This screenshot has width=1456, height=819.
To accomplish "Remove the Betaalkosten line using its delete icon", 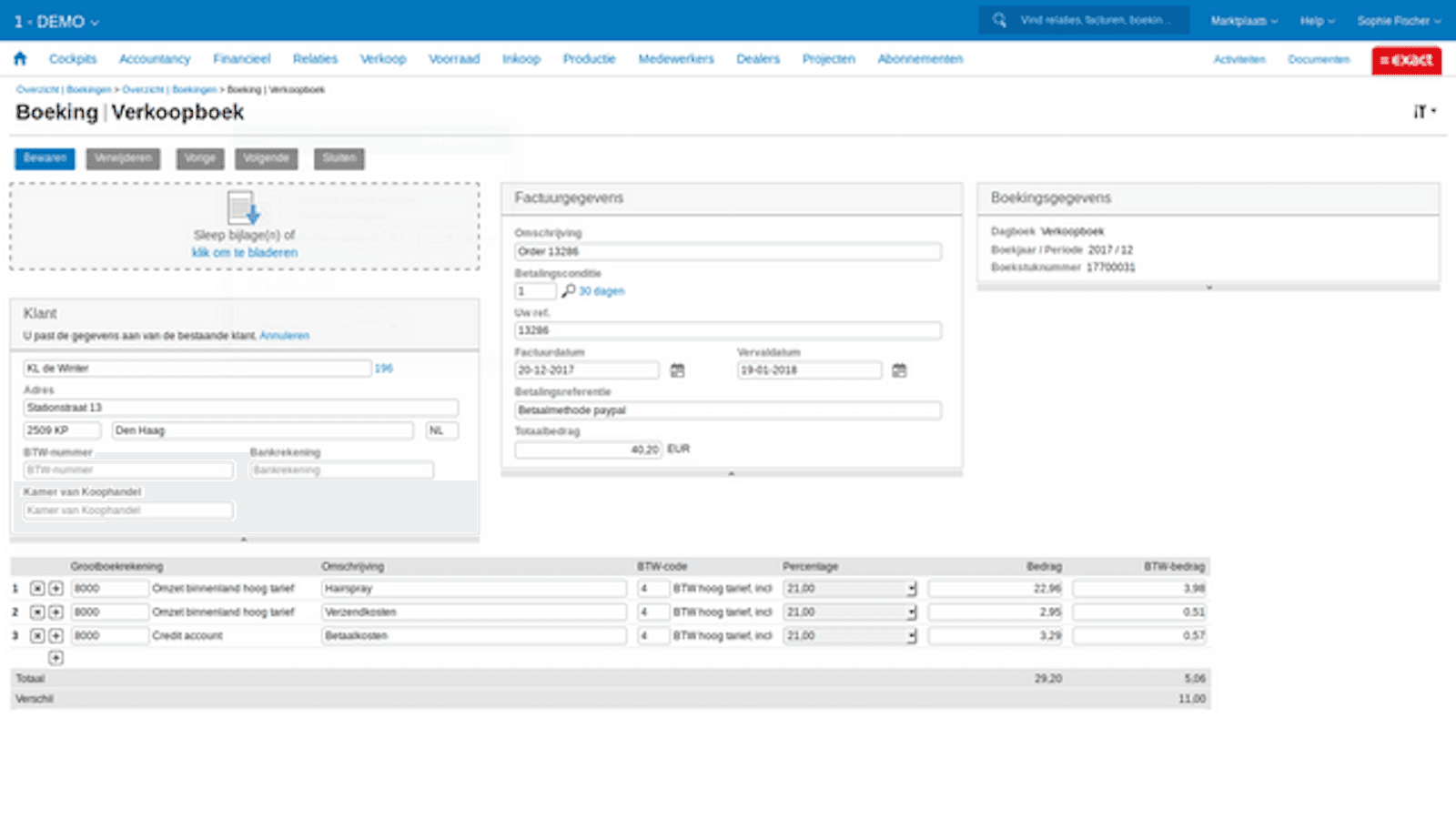I will (35, 635).
